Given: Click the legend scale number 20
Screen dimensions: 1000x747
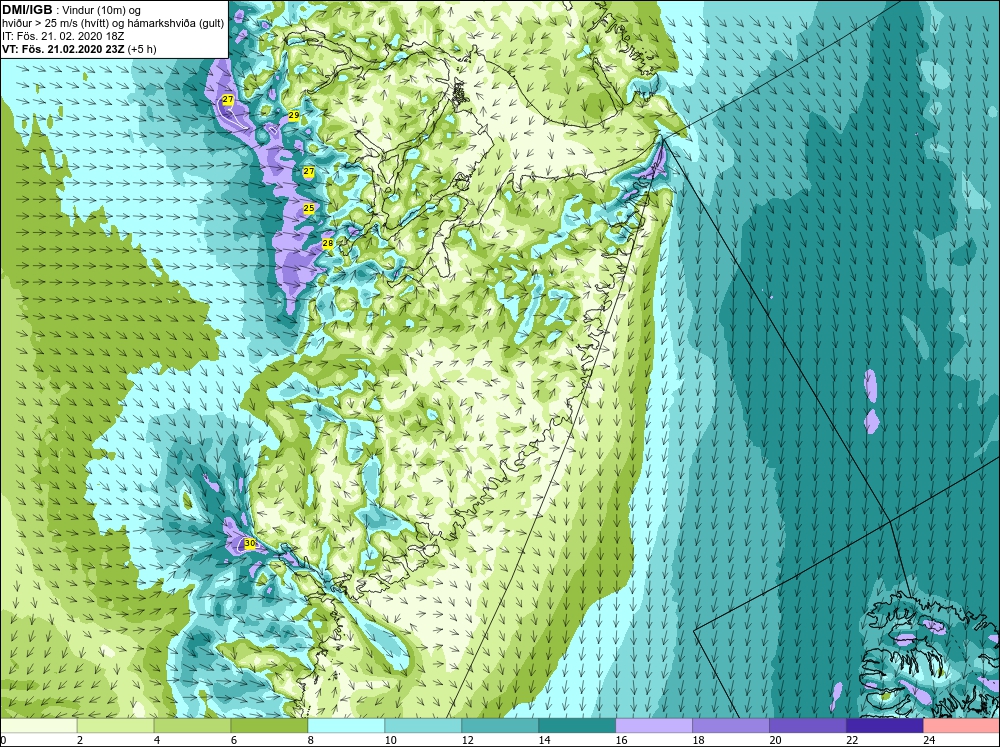Looking at the screenshot, I should (775, 740).
